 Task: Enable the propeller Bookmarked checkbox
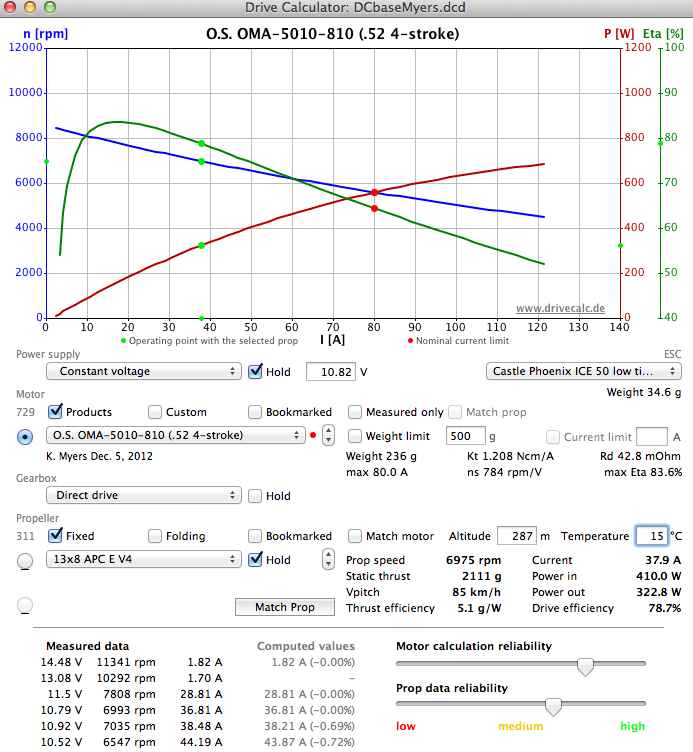click(255, 536)
